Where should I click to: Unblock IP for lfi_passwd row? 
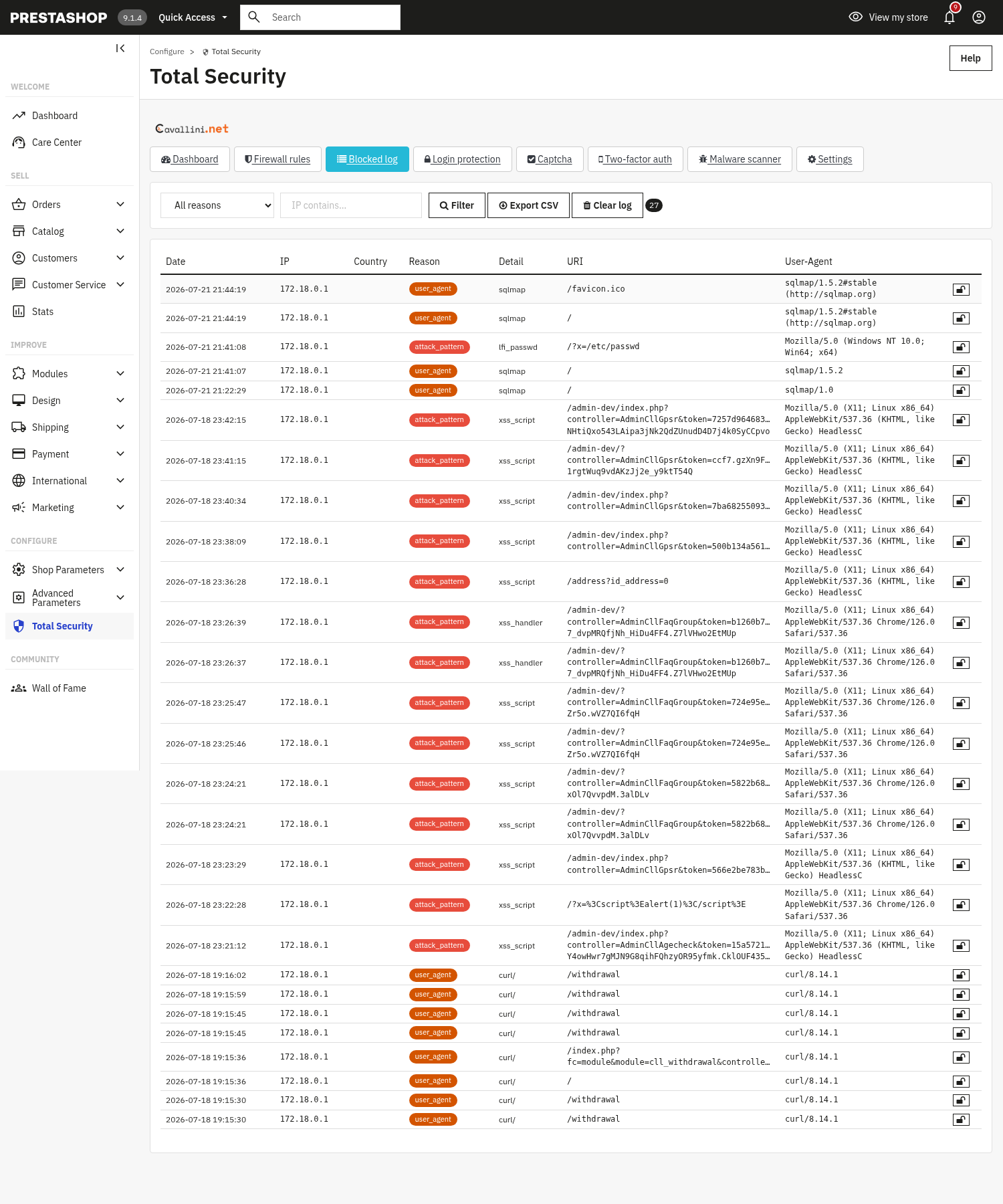(961, 347)
